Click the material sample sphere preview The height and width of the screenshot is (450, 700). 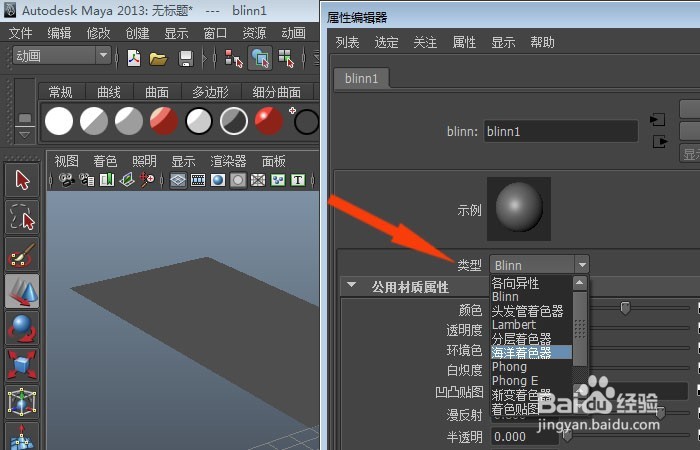tap(519, 208)
